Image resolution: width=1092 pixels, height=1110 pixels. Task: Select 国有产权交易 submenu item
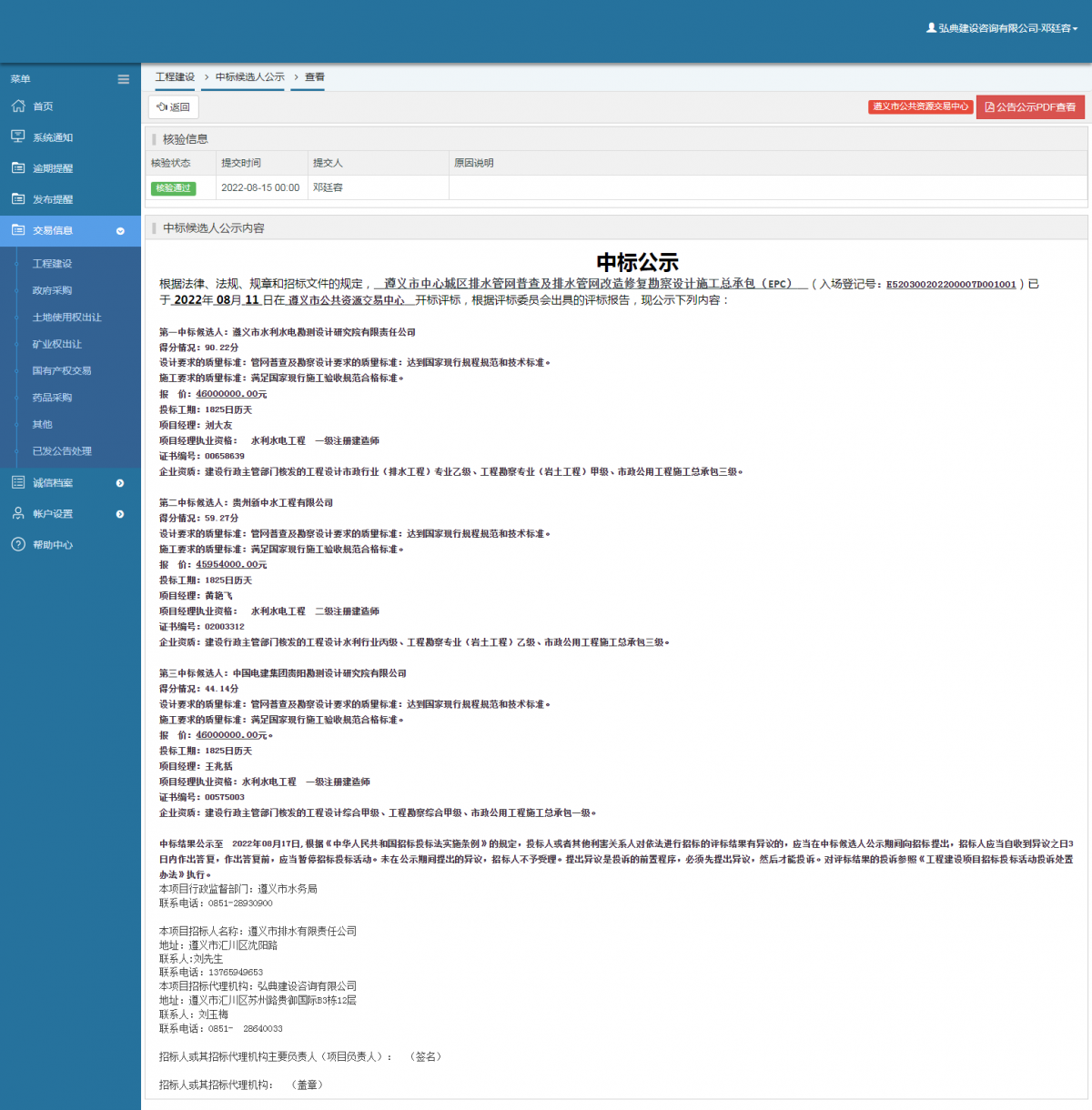61,370
